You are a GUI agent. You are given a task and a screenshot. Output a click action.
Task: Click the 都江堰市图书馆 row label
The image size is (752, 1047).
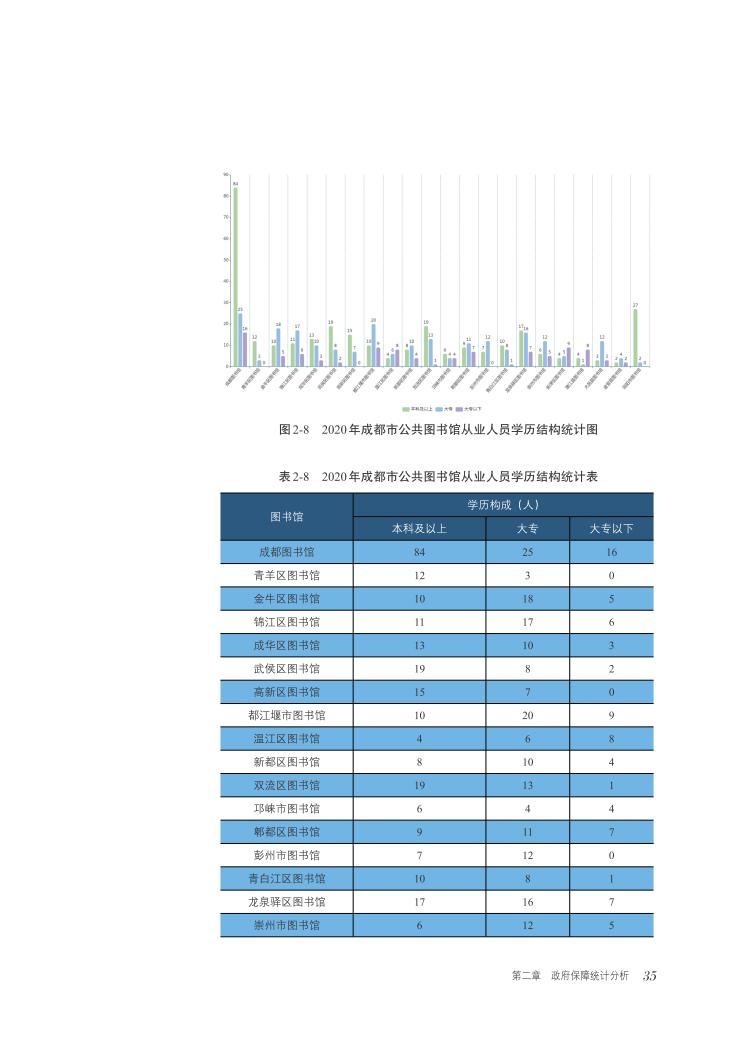[287, 716]
